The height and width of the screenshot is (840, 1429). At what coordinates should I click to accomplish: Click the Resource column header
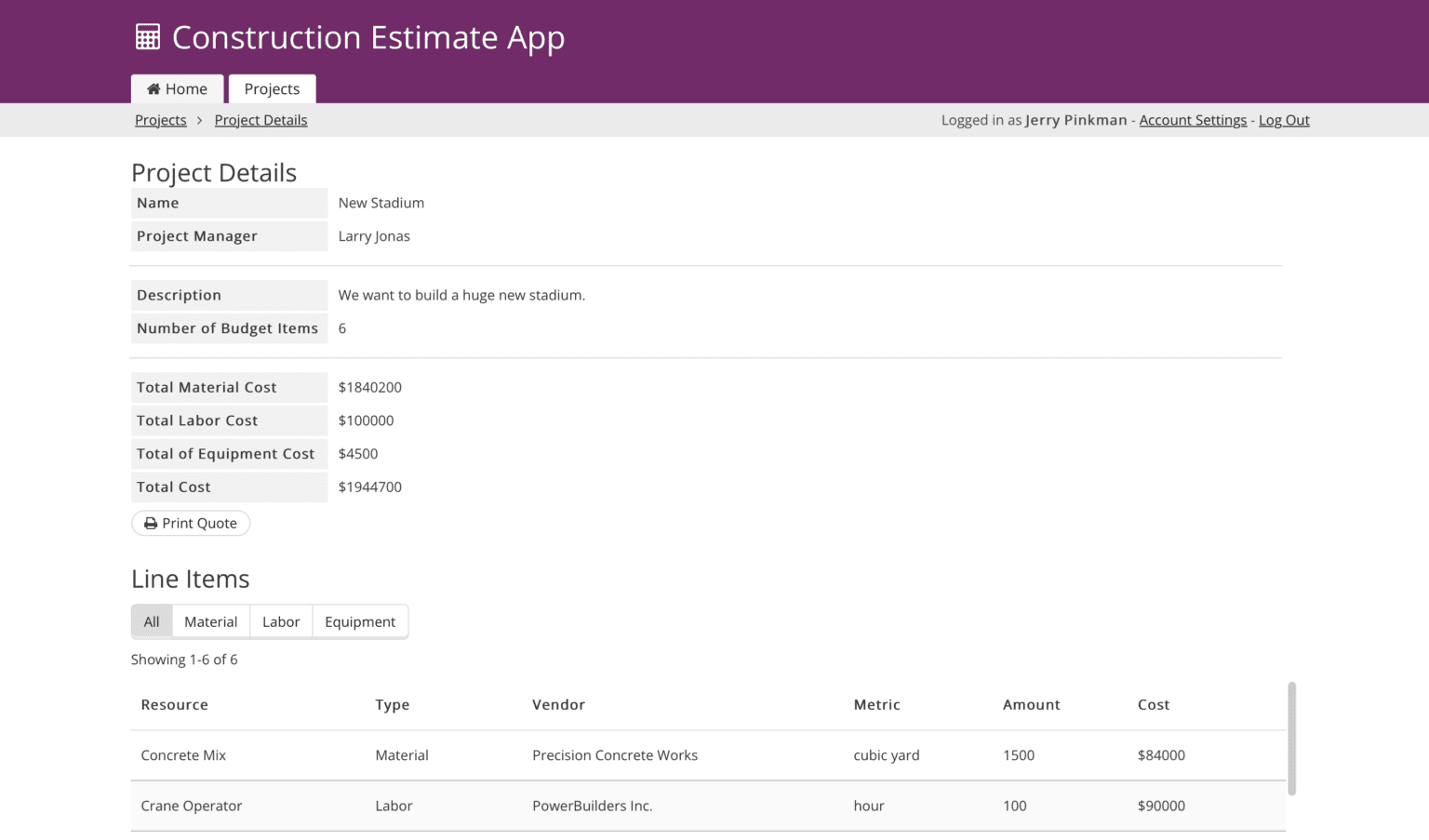coord(174,704)
